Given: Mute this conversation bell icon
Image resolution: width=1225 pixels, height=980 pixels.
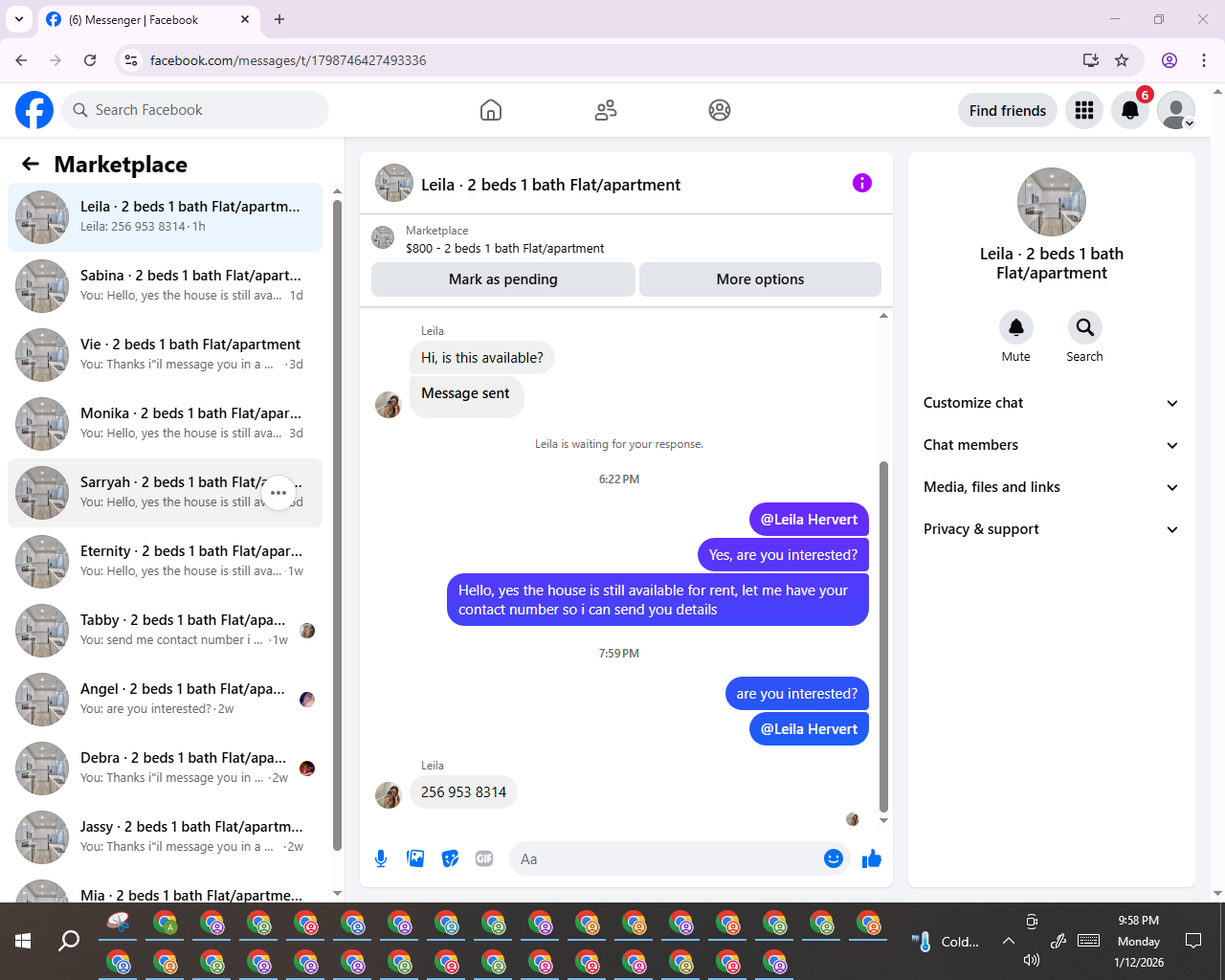Looking at the screenshot, I should coord(1016,327).
